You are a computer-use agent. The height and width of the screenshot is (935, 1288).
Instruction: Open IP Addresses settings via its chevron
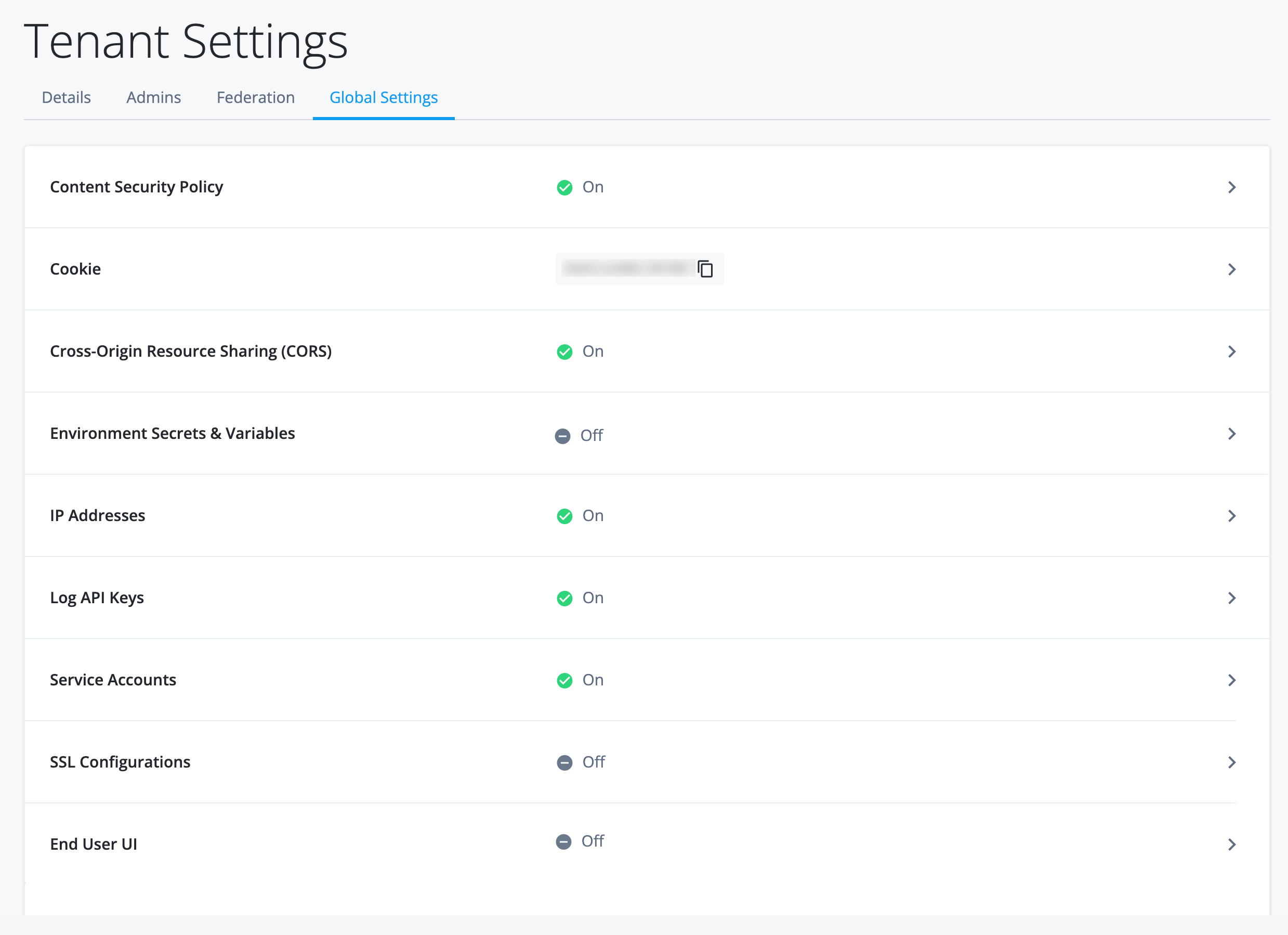(x=1232, y=516)
